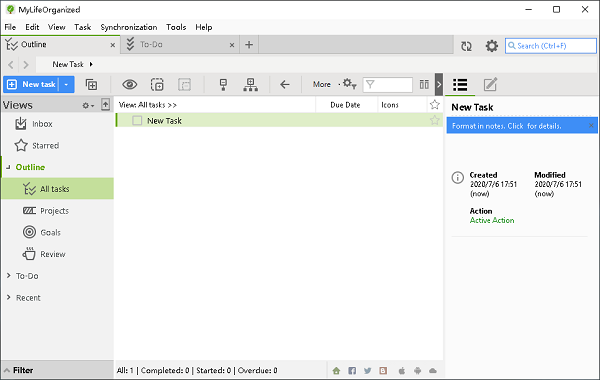This screenshot has height=380, width=600.
Task: Click the Active Action link
Action: pos(492,220)
